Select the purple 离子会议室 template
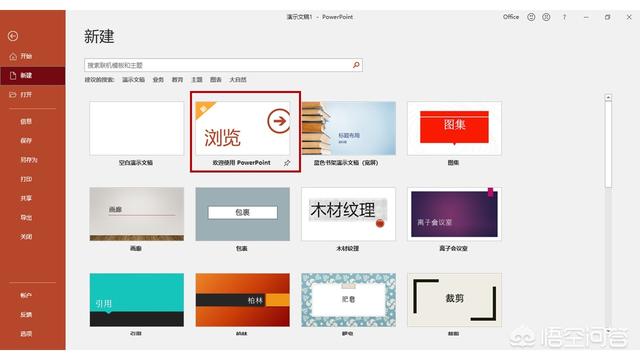This screenshot has width=640, height=360. [454, 214]
